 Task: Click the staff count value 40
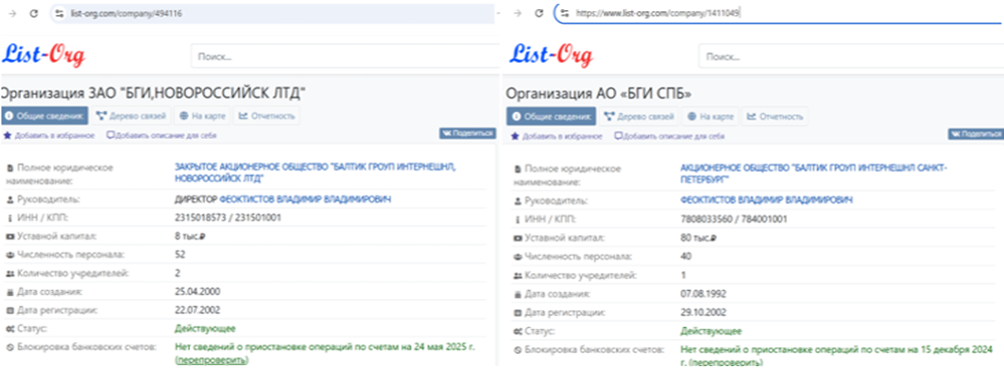(x=686, y=256)
